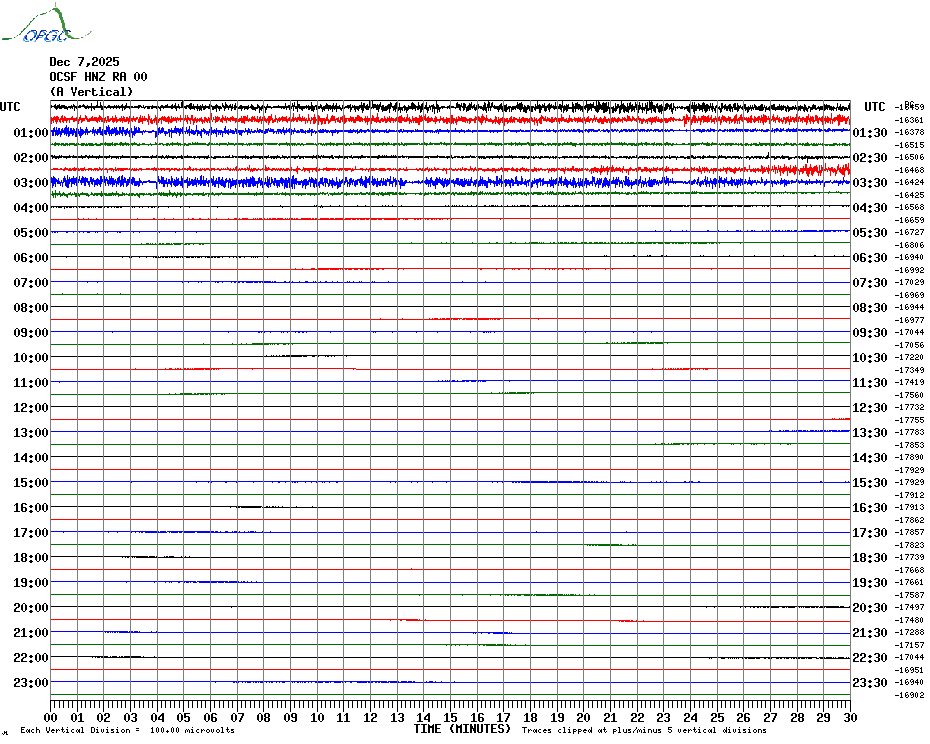Click the offset value '-17890'
The height and width of the screenshot is (744, 930).
[909, 457]
